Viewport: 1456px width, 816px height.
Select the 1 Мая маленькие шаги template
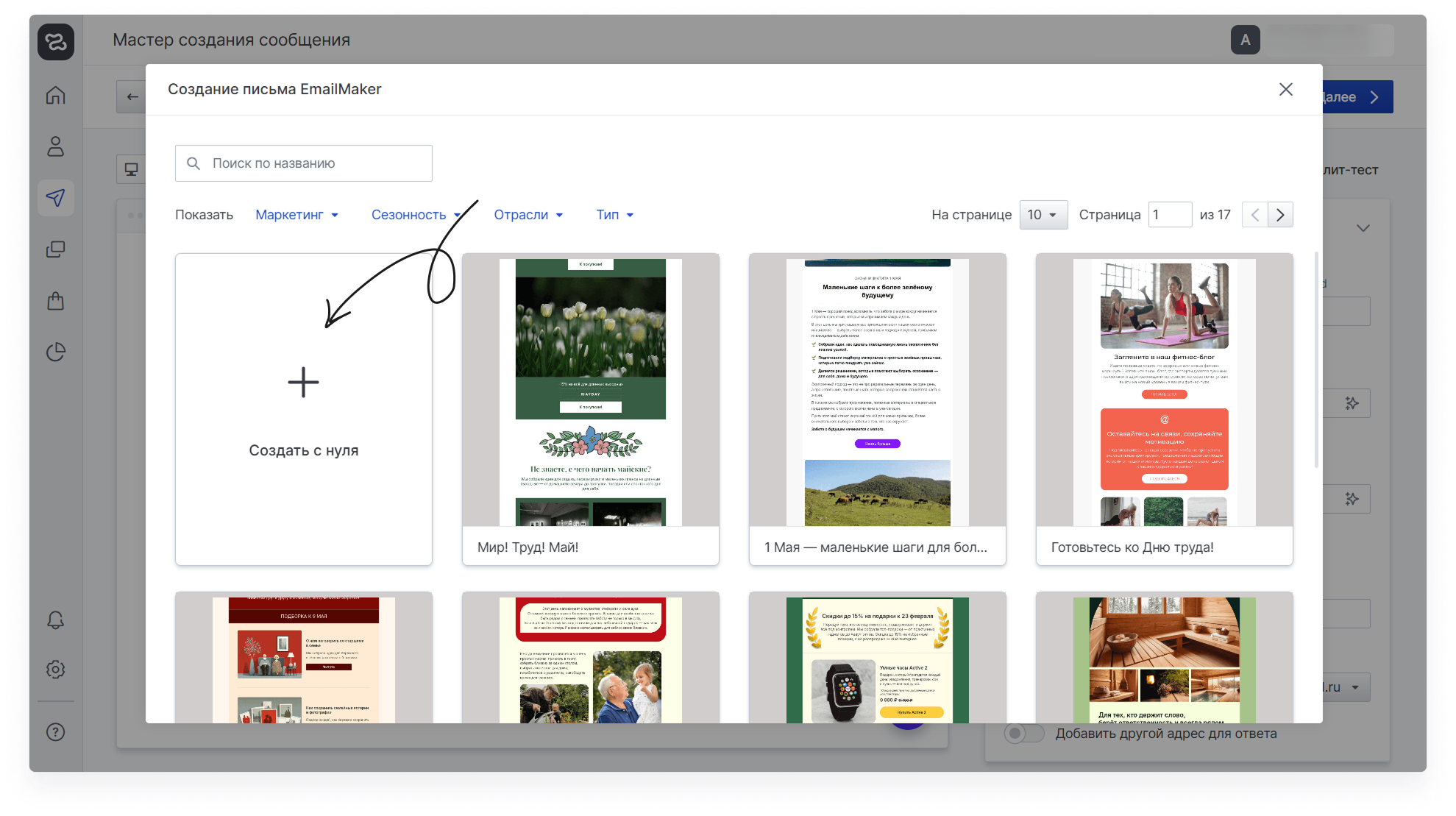877,409
